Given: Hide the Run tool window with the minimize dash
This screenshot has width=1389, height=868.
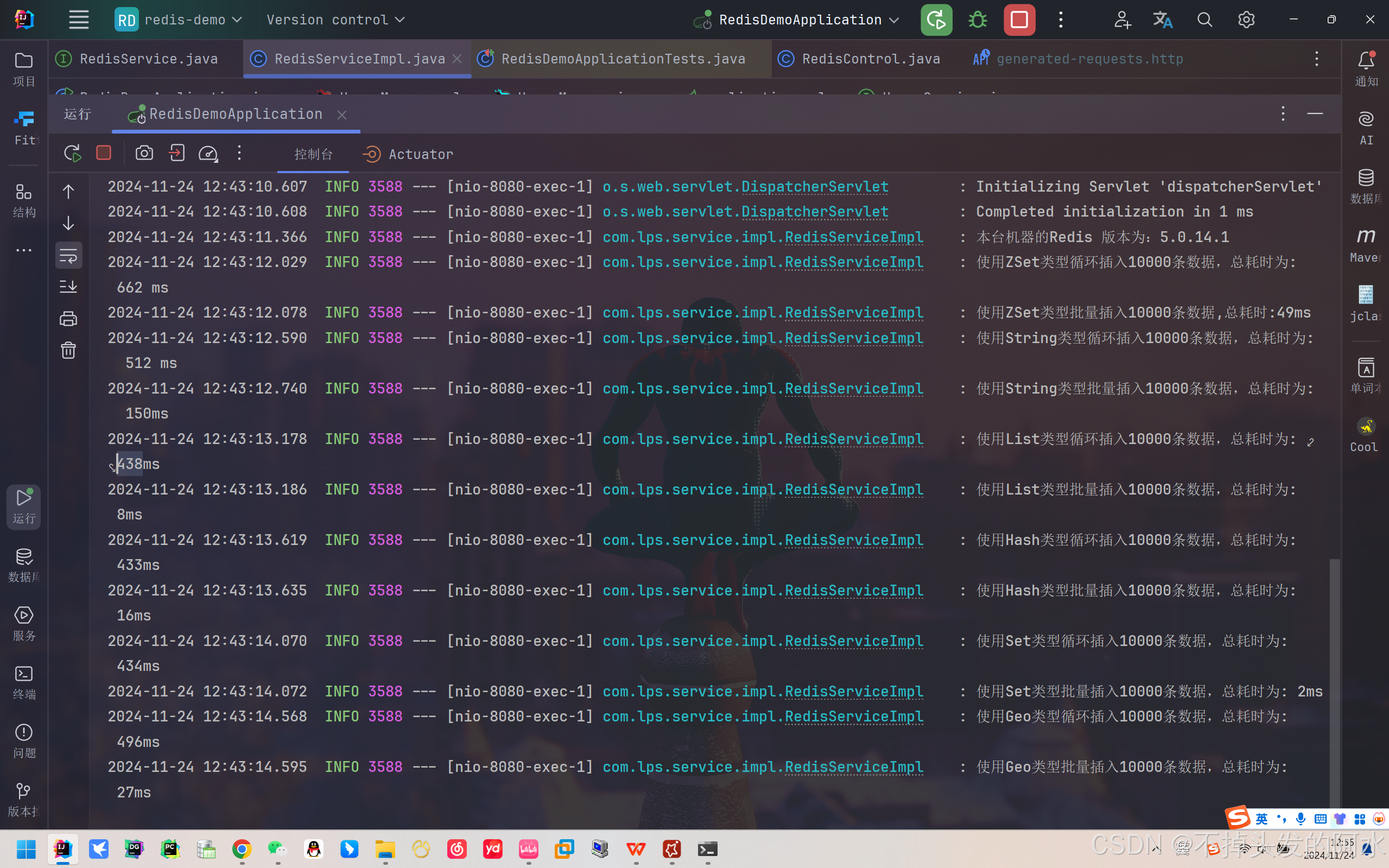Looking at the screenshot, I should tap(1315, 113).
